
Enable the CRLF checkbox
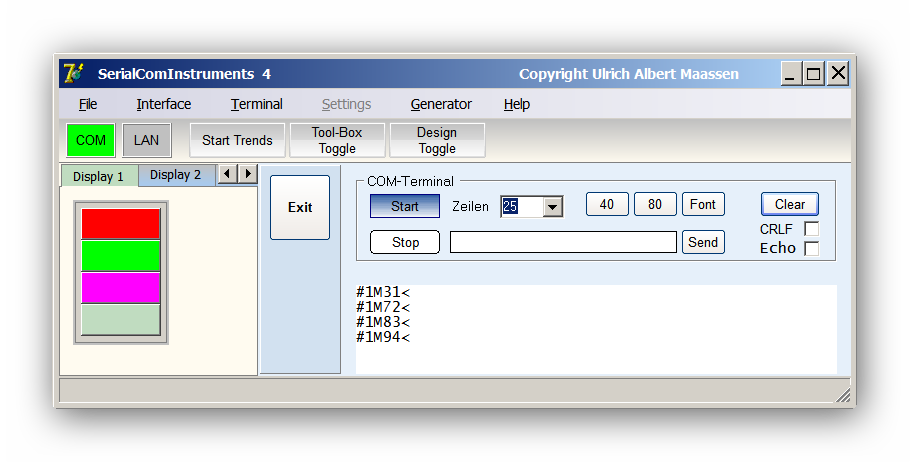click(x=811, y=229)
